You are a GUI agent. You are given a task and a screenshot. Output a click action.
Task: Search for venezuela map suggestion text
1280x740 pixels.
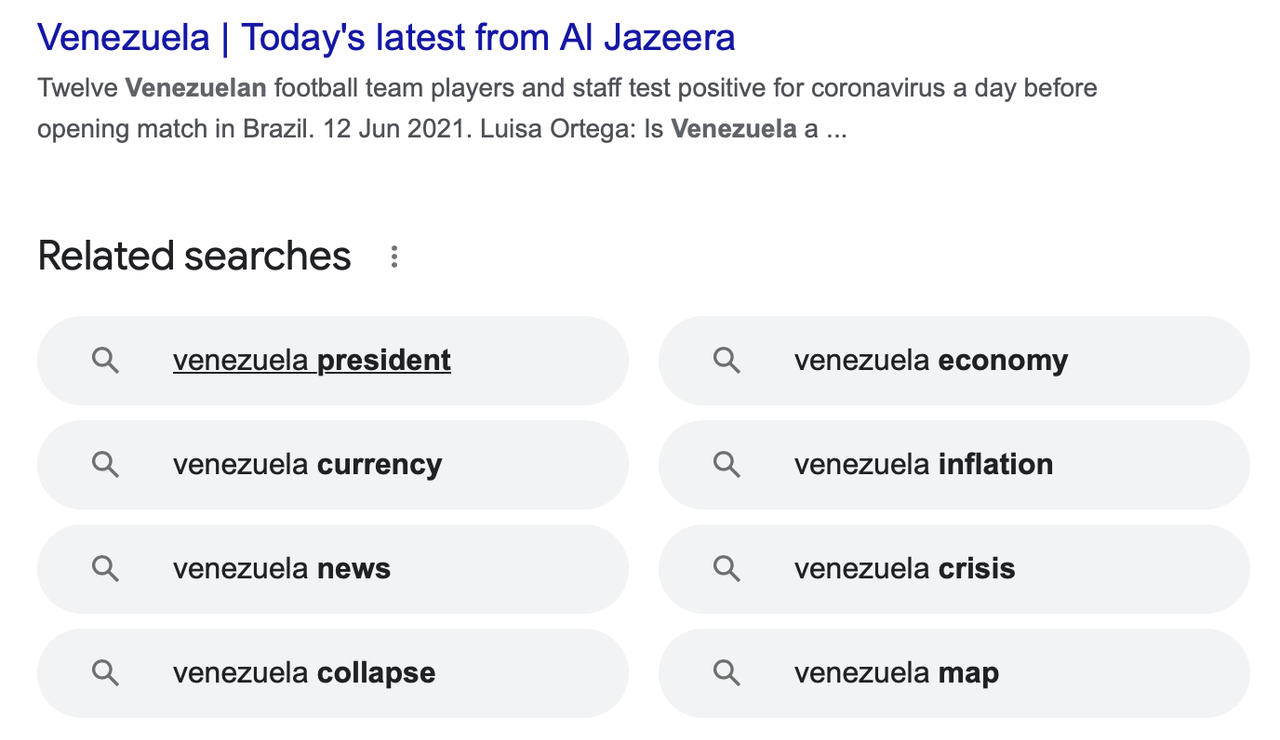coord(897,672)
